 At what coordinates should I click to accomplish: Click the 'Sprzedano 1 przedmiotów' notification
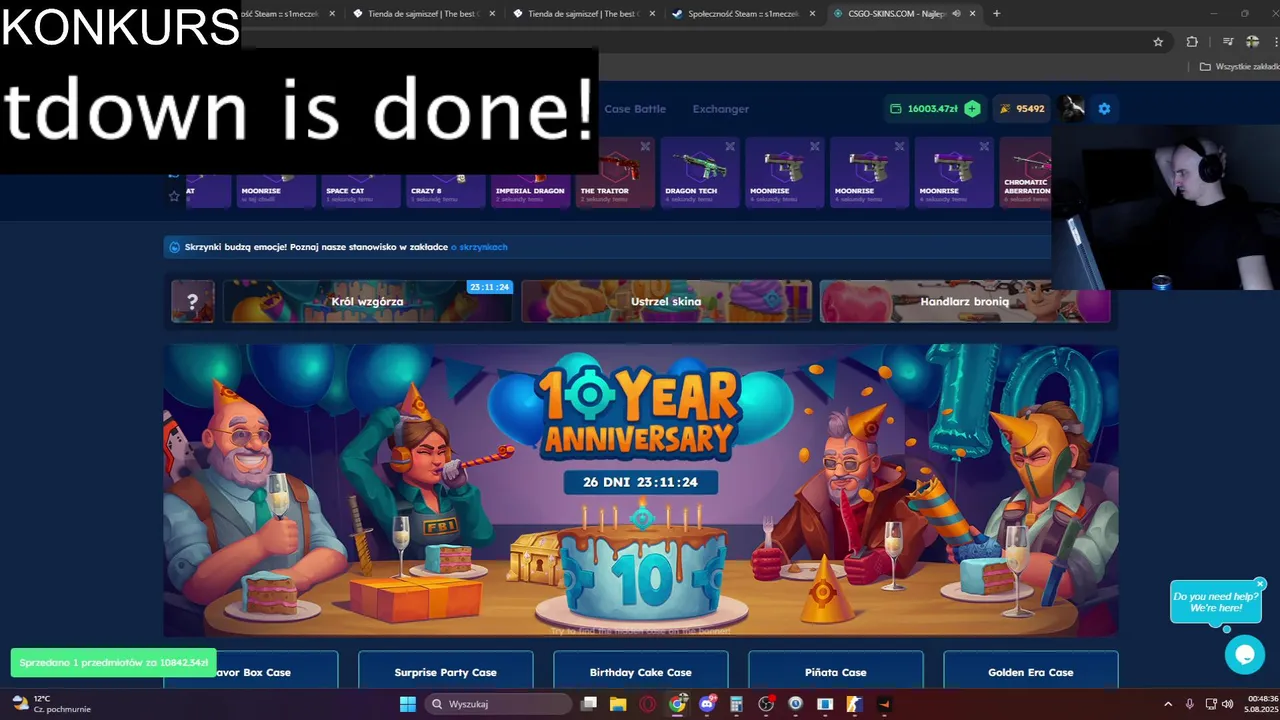[x=113, y=663]
